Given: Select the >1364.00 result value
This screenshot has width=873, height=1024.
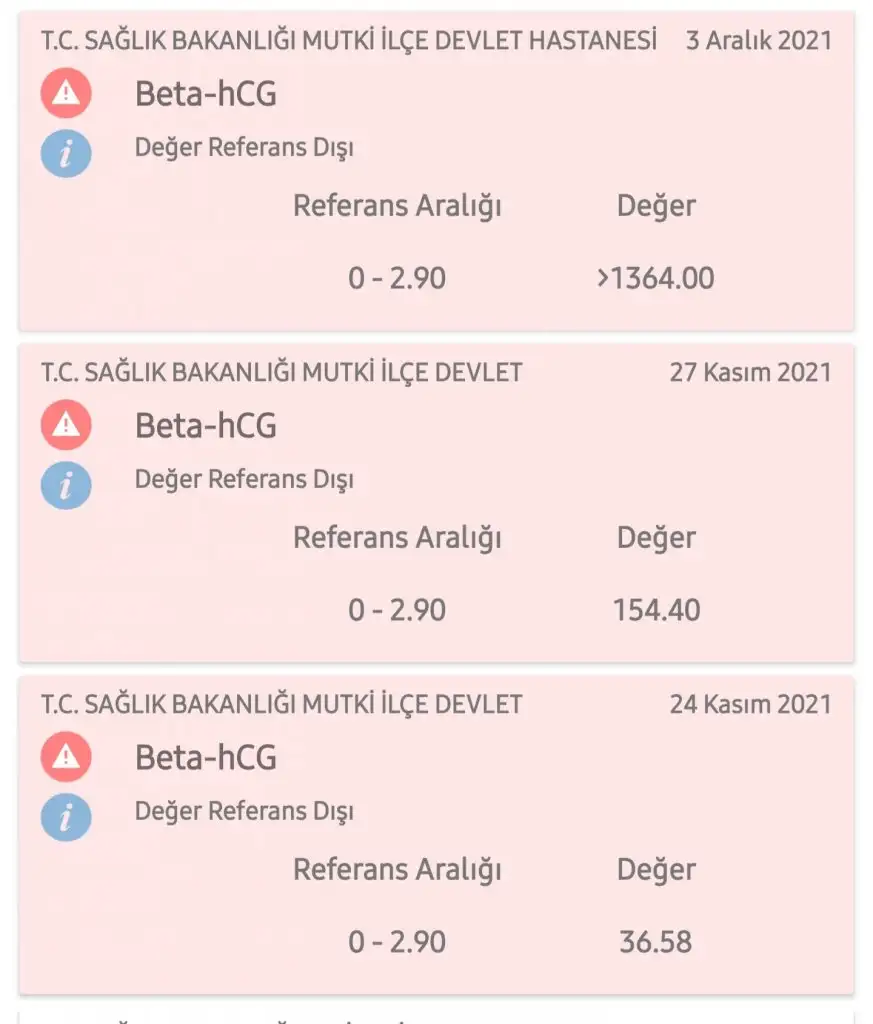Looking at the screenshot, I should (655, 278).
